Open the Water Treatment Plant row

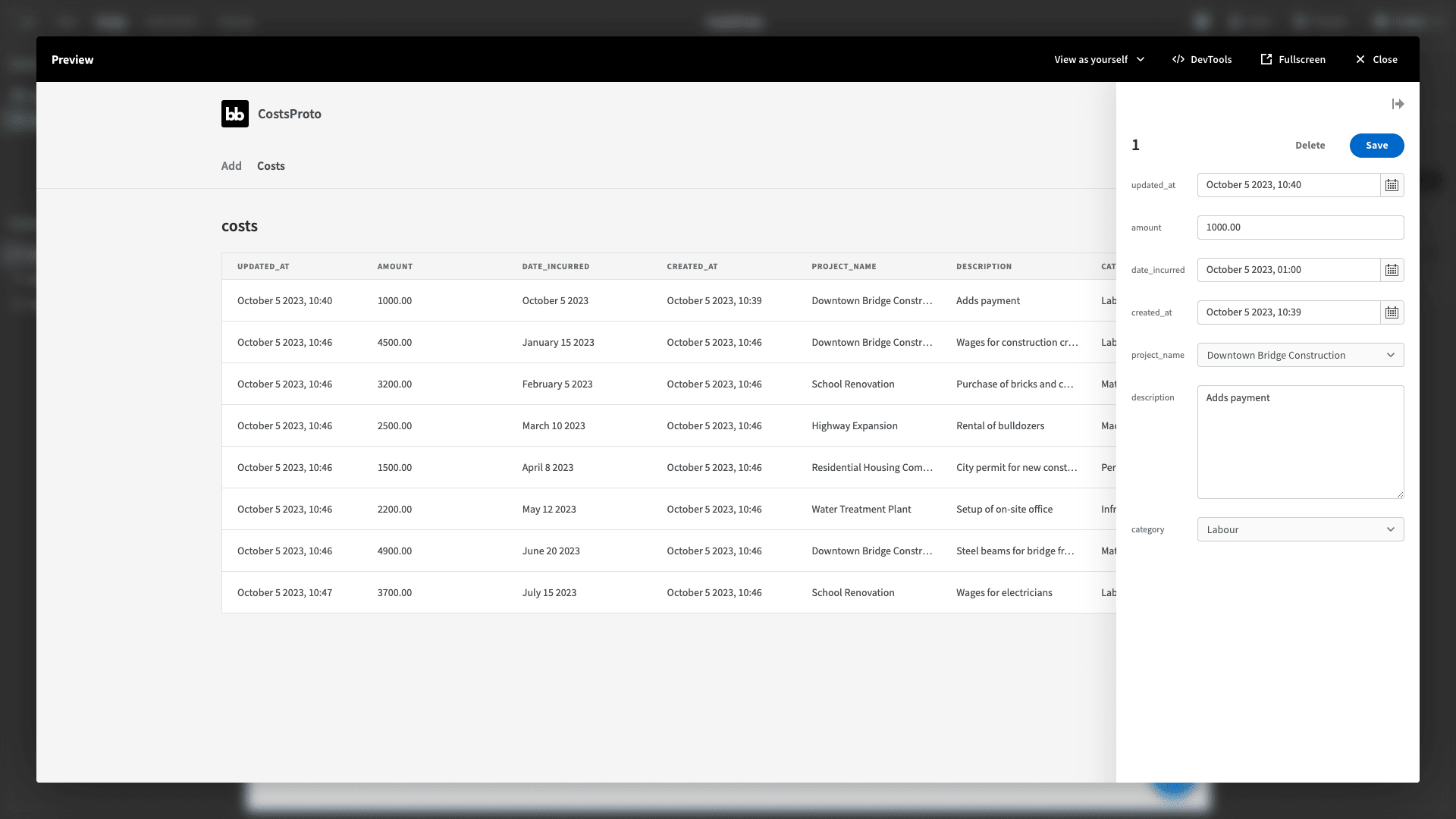669,509
